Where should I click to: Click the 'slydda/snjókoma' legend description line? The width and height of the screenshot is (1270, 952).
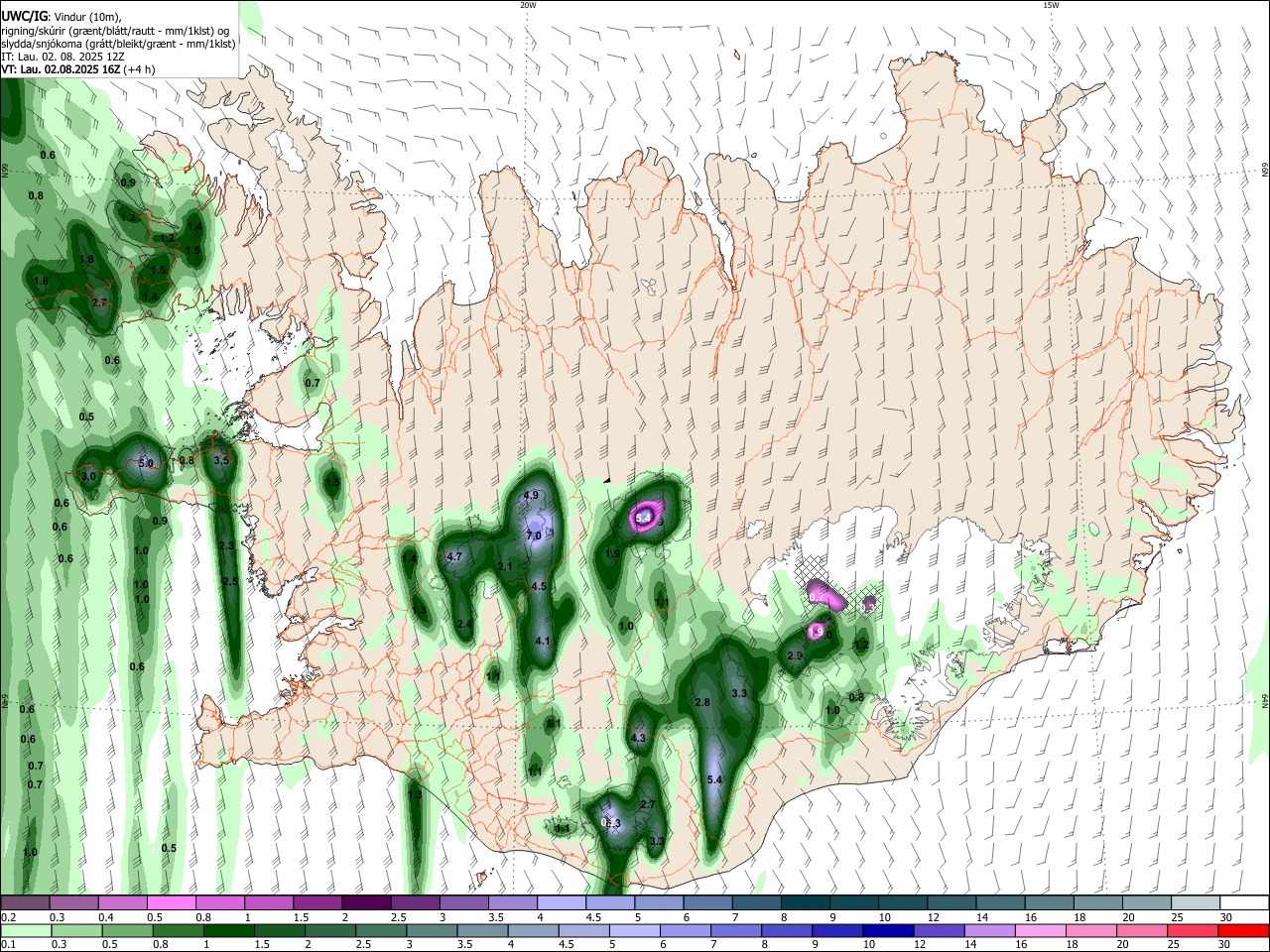coord(118,44)
